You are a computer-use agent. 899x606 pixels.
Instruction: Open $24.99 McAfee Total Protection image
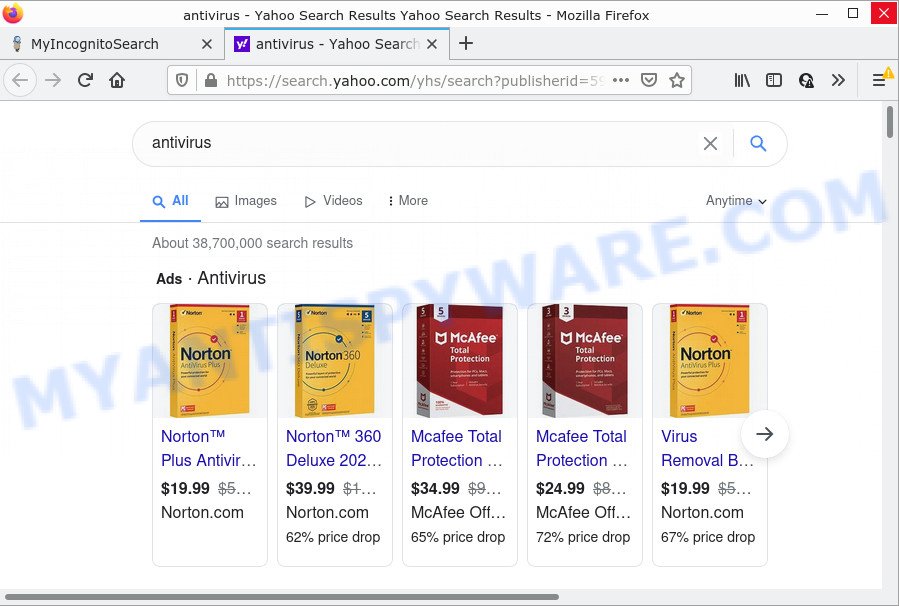tap(585, 361)
